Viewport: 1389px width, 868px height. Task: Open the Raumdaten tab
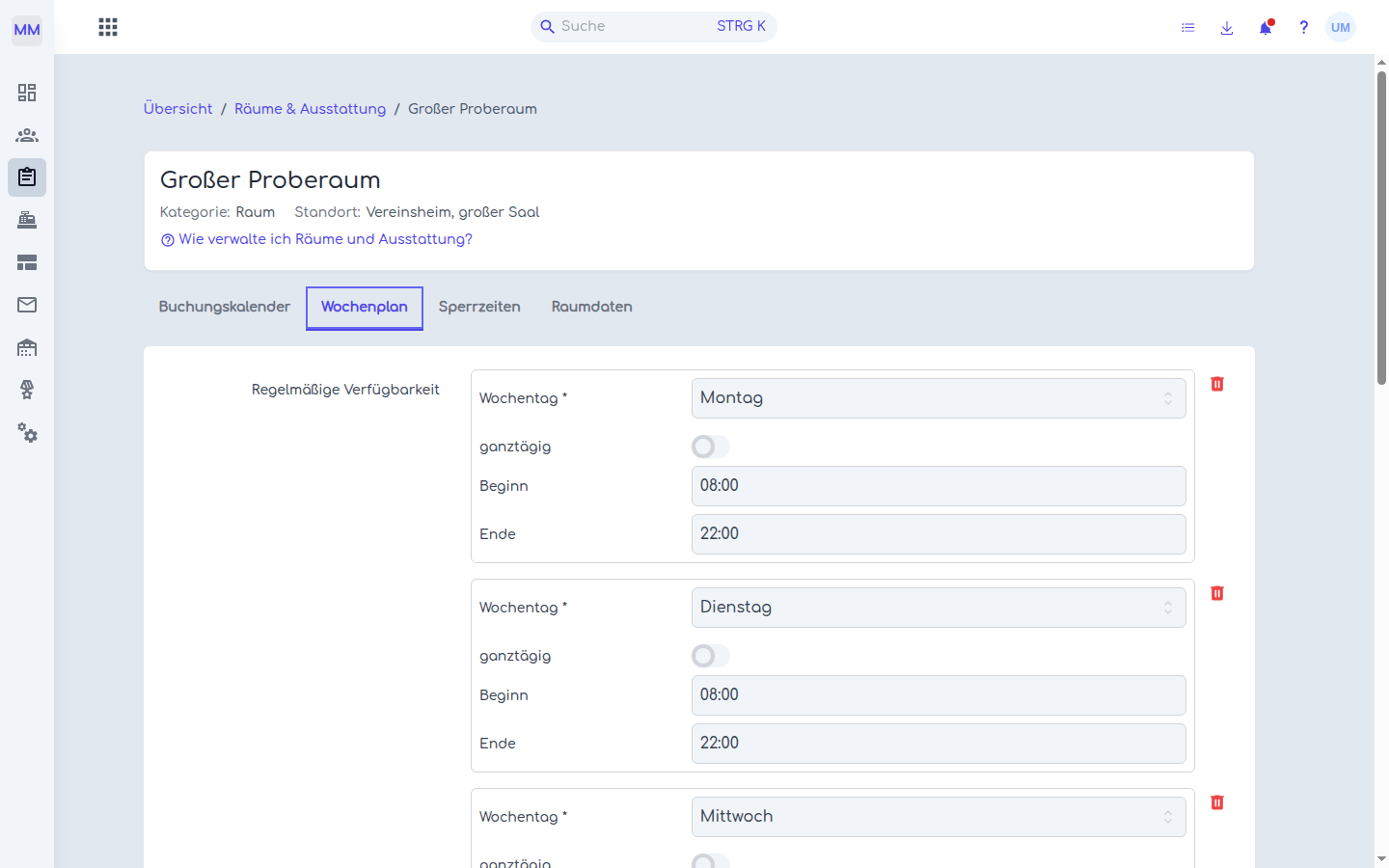click(x=592, y=307)
